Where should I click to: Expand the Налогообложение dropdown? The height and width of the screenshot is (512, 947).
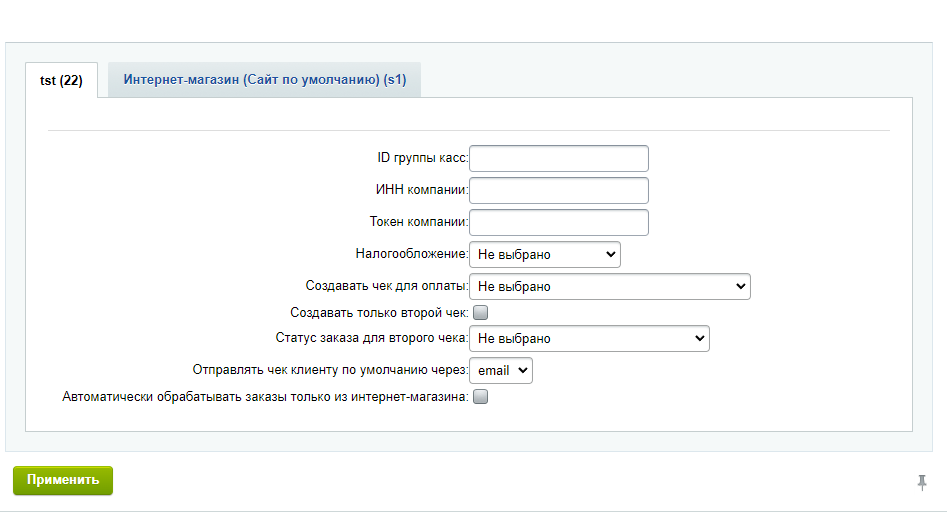[545, 255]
